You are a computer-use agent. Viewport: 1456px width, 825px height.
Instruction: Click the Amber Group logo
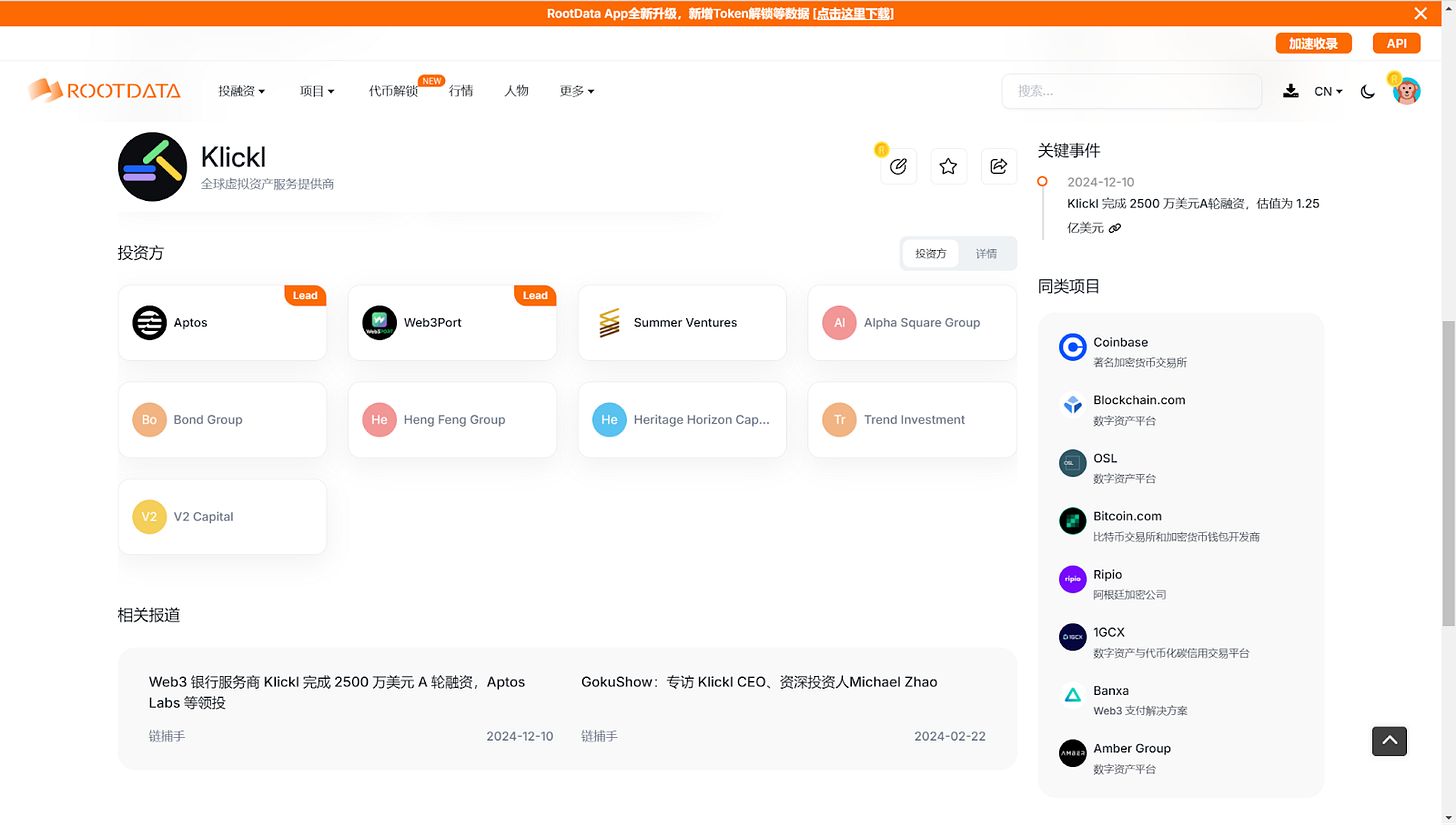tap(1072, 753)
